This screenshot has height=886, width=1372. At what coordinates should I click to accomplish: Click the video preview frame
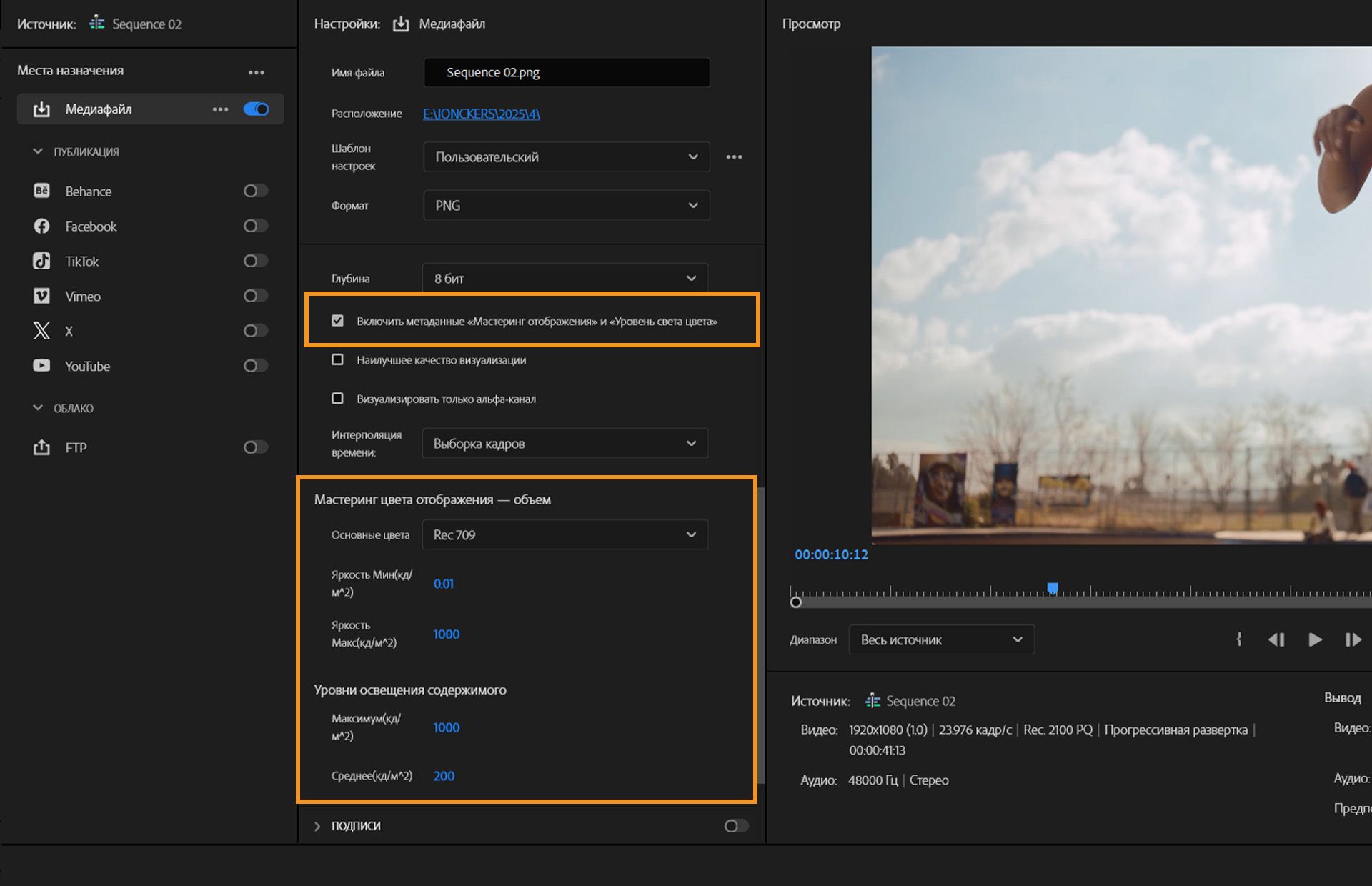[1121, 295]
